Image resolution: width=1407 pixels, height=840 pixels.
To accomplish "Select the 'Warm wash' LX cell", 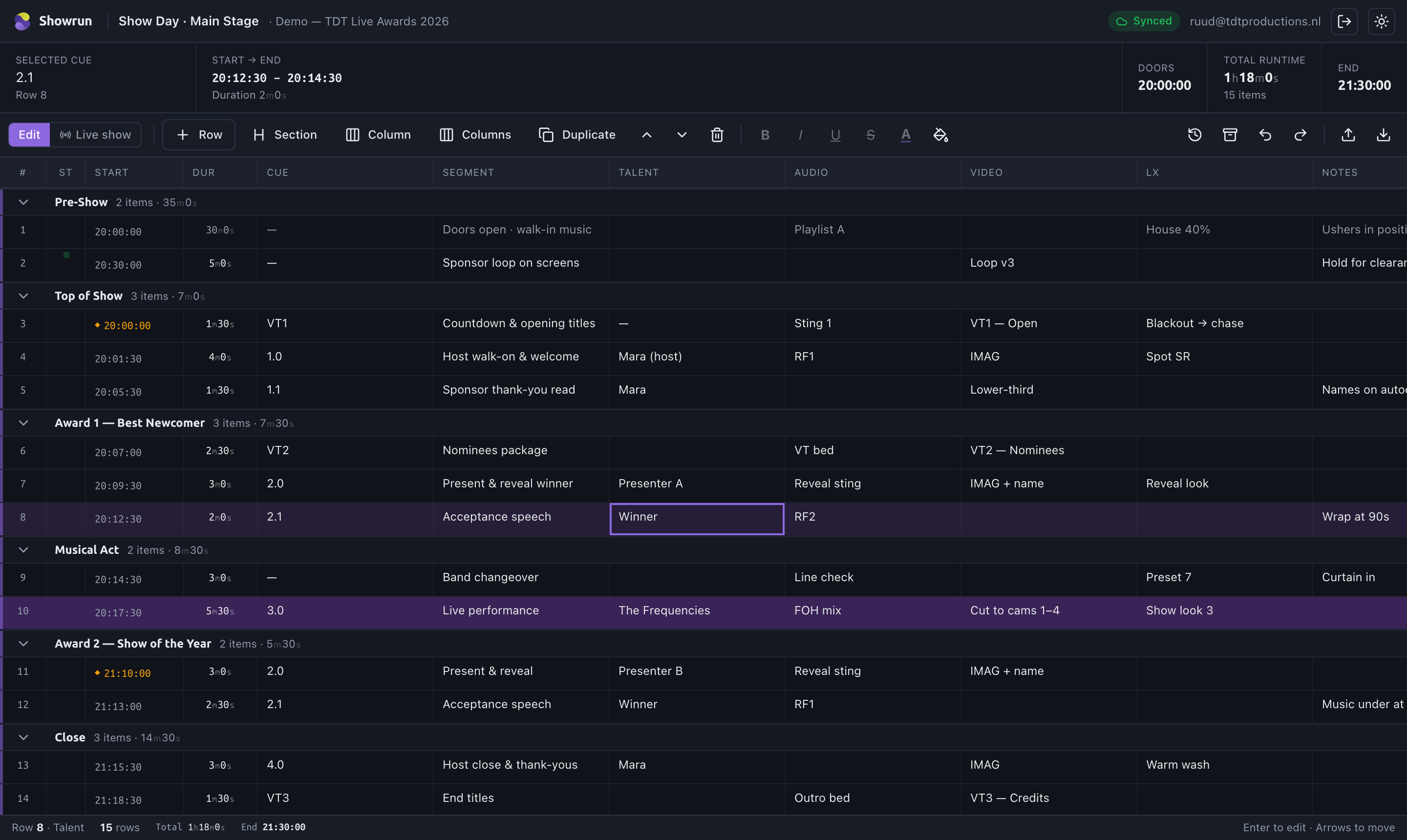I will 1225,767.
